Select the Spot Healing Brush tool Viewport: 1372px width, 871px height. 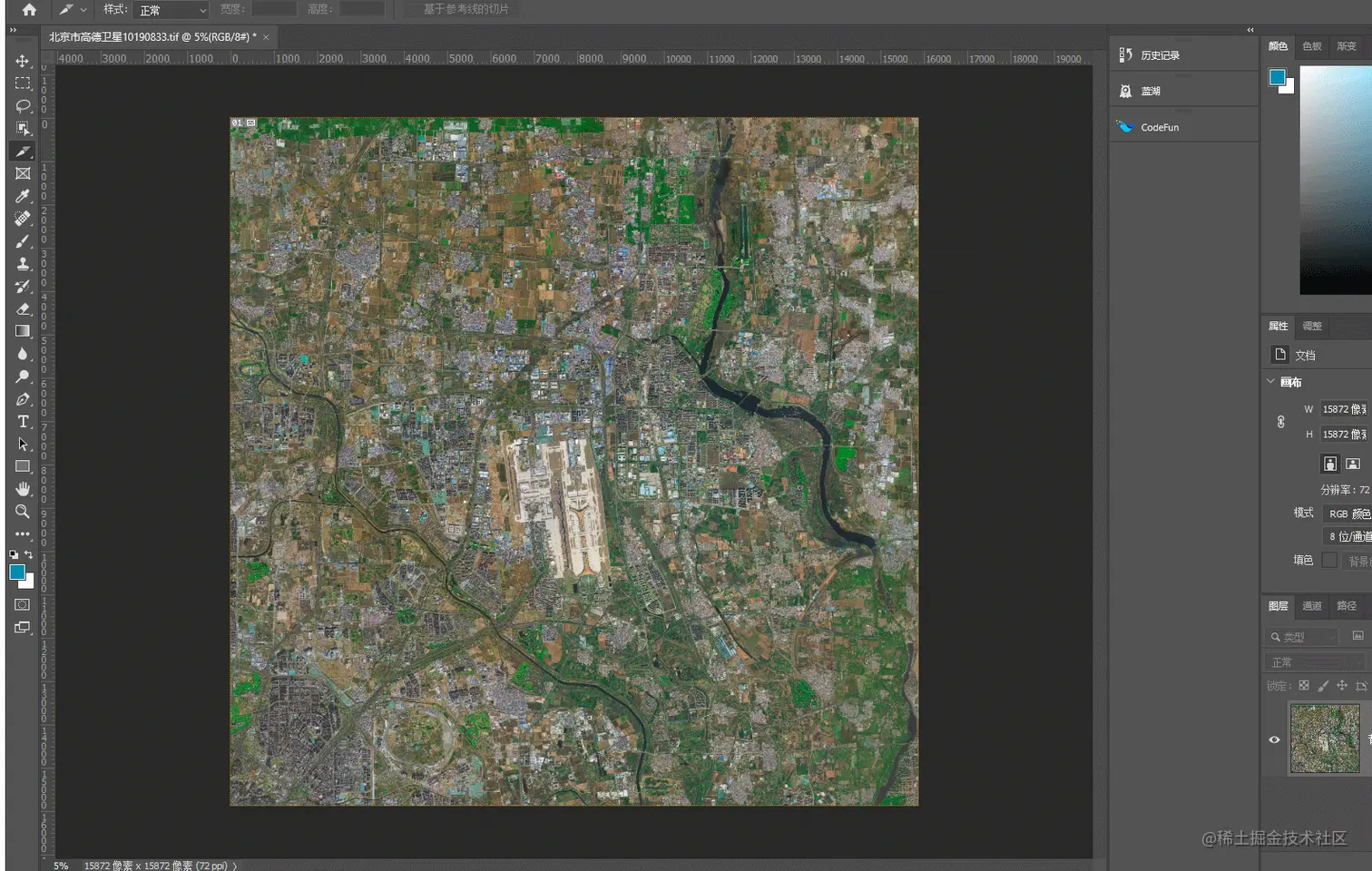coord(23,219)
